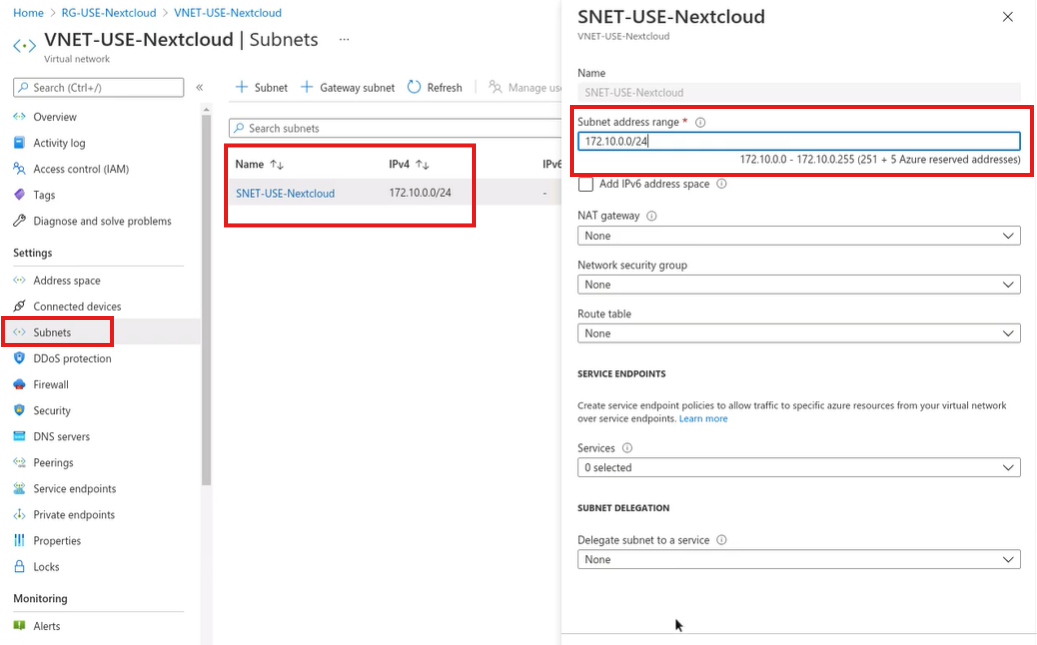This screenshot has height=645, width=1037.
Task: Open the ellipsis more options beside title
Action: point(344,40)
